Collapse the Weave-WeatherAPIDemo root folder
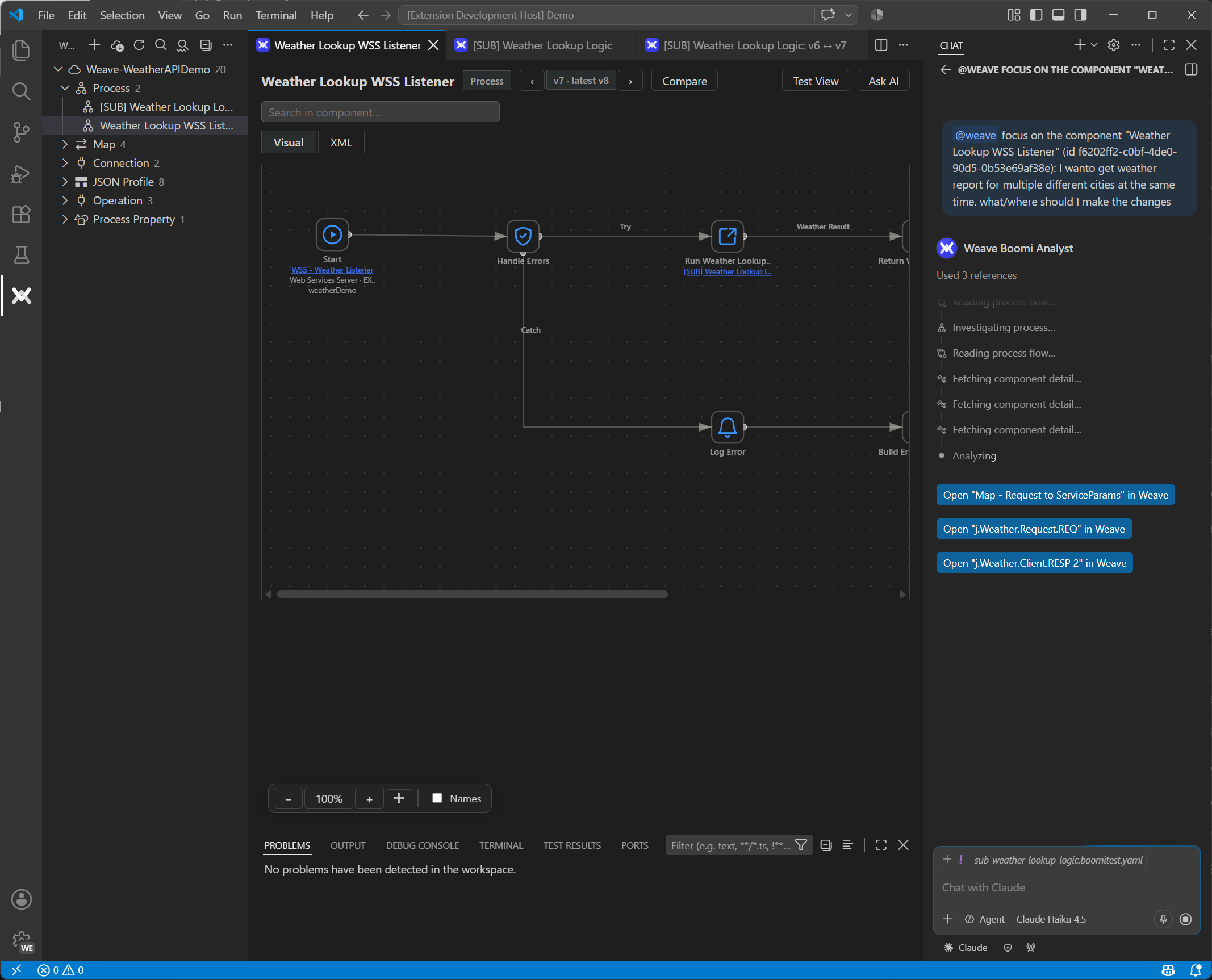Screen dimensions: 1212x980 (58, 69)
